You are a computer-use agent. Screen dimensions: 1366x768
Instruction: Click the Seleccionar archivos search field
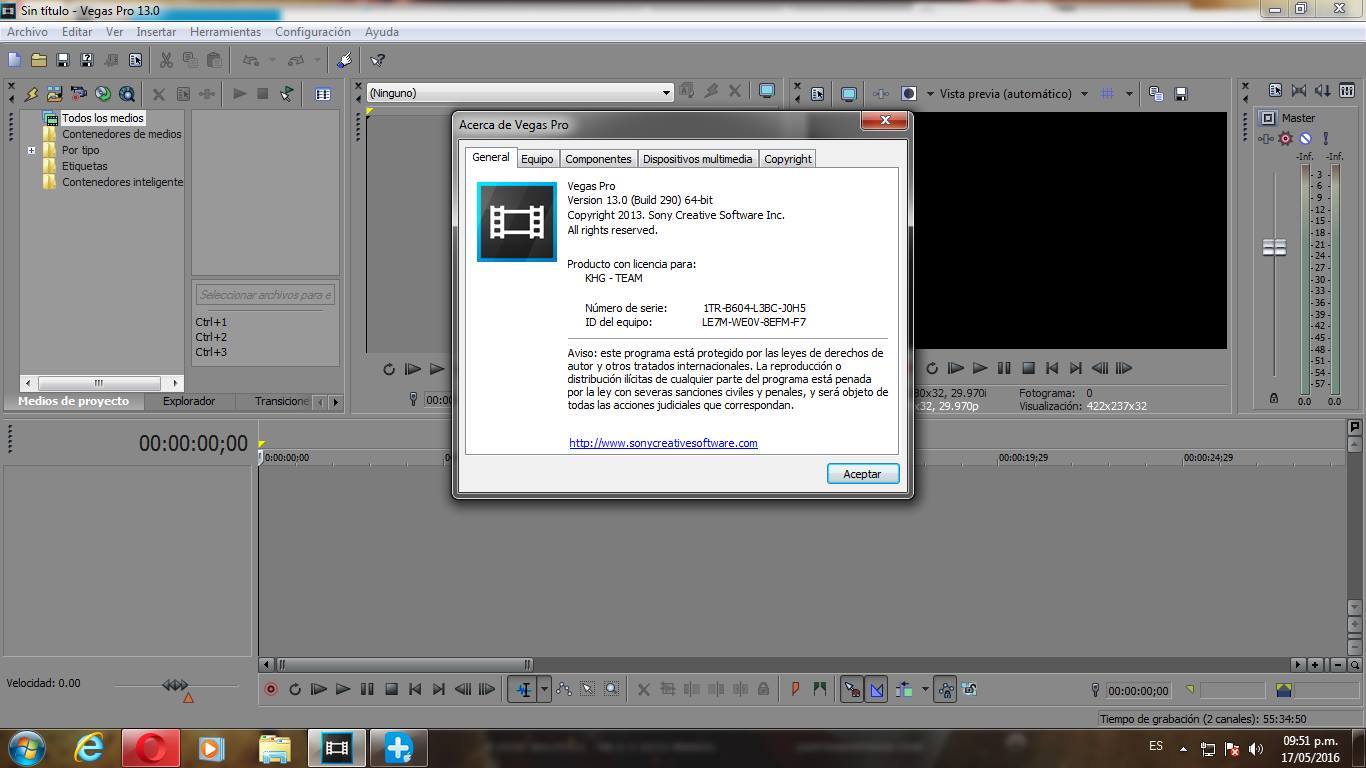pyautogui.click(x=265, y=294)
